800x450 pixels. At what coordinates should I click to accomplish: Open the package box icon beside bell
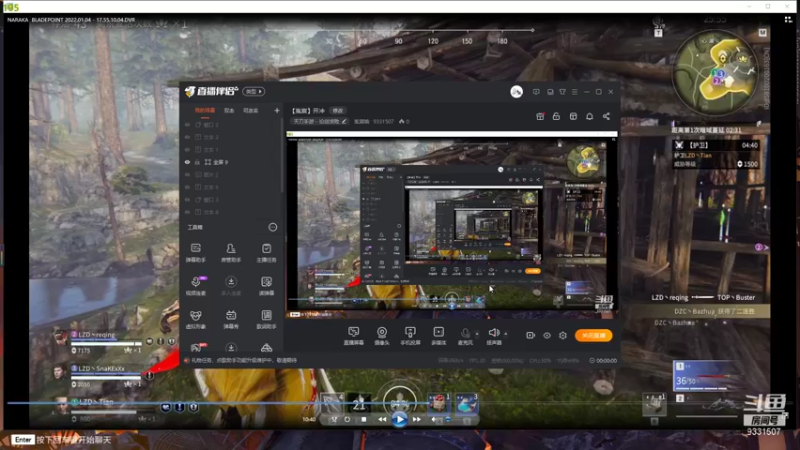point(573,116)
